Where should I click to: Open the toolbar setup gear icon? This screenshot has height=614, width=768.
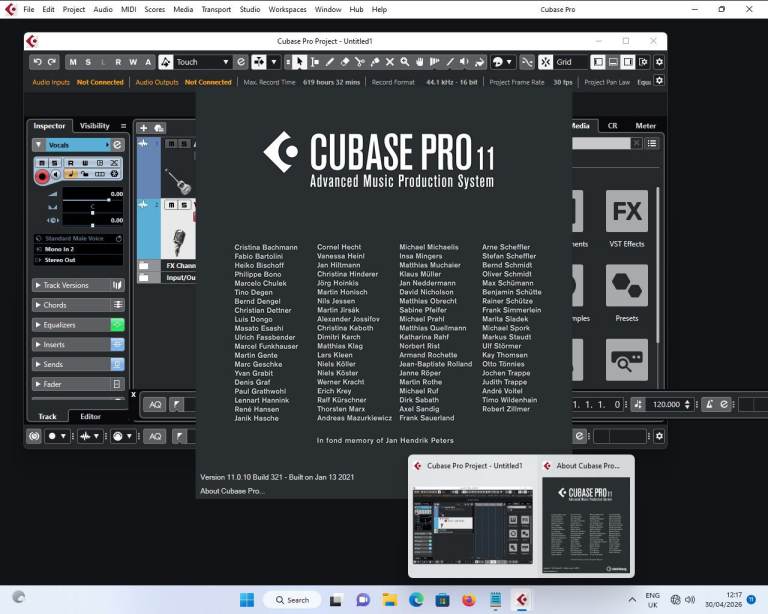658,62
